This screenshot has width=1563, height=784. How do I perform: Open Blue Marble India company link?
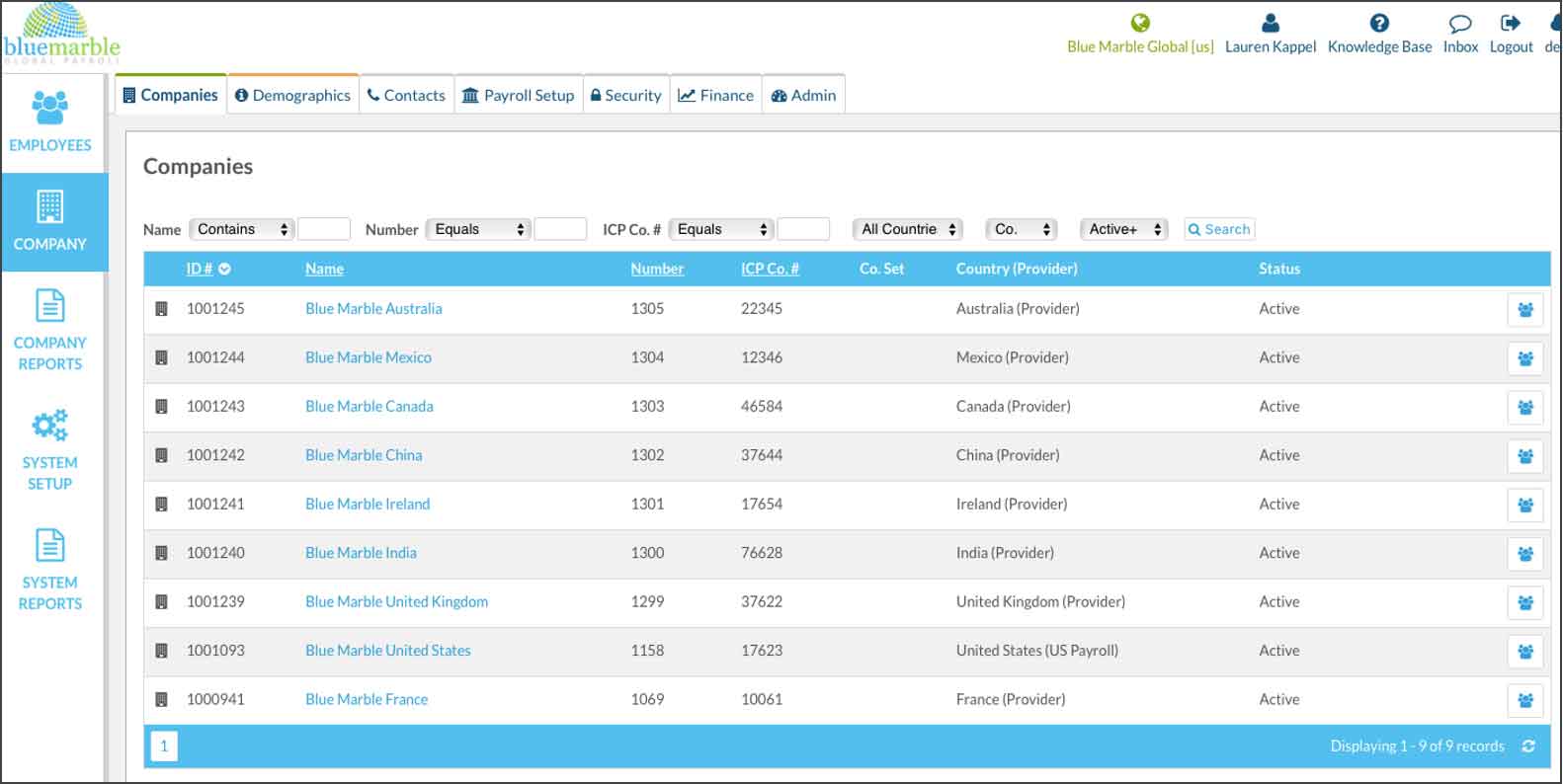[x=361, y=553]
